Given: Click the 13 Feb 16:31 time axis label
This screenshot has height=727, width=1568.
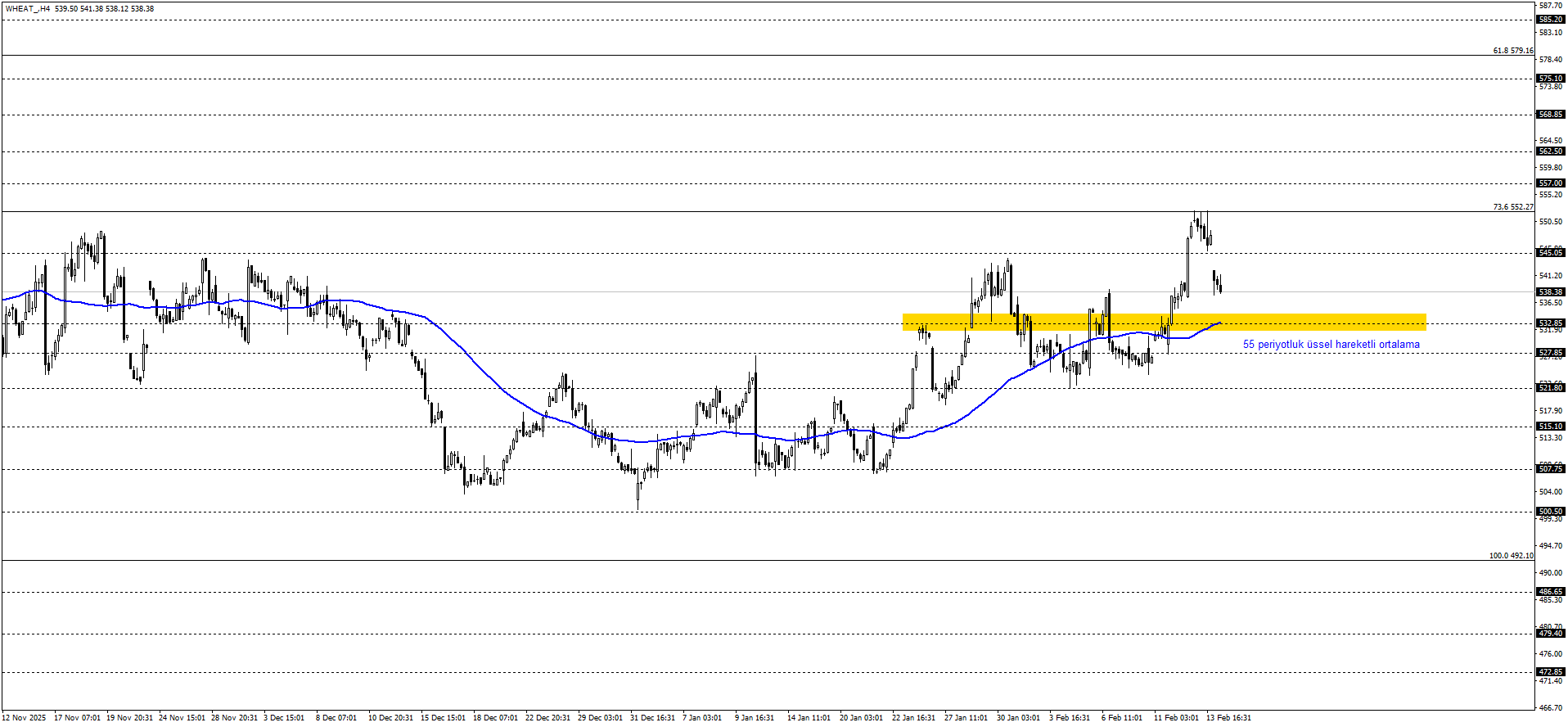Looking at the screenshot, I should click(1228, 718).
